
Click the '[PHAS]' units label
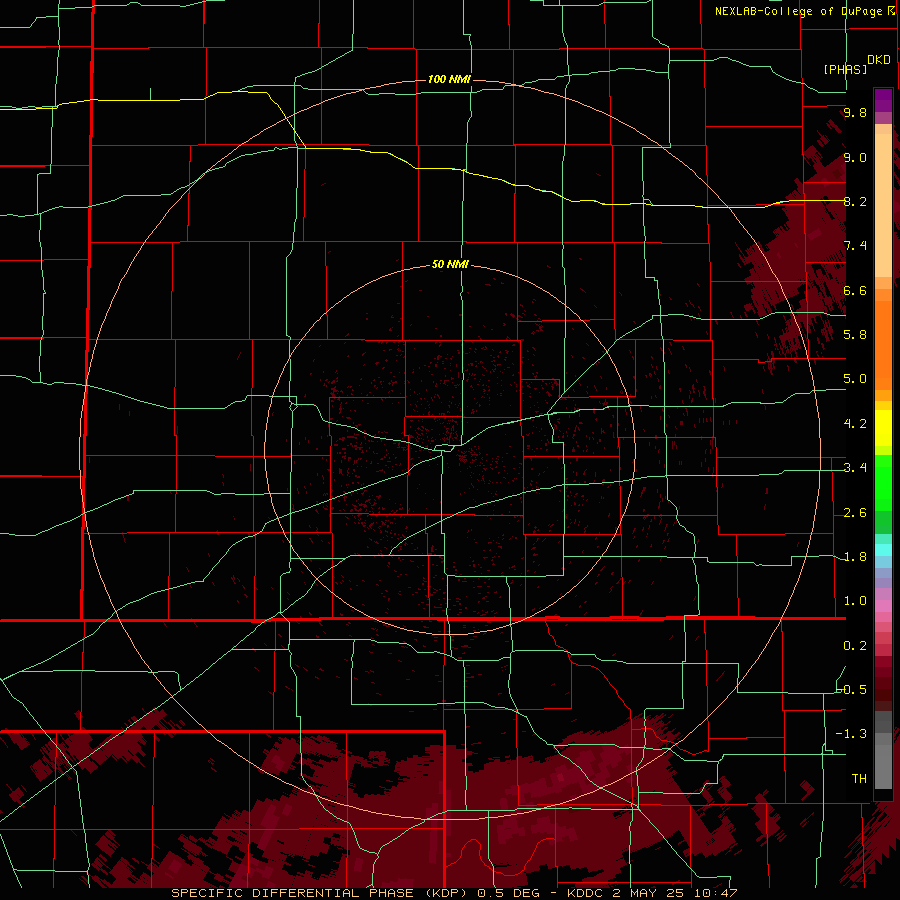(x=845, y=69)
